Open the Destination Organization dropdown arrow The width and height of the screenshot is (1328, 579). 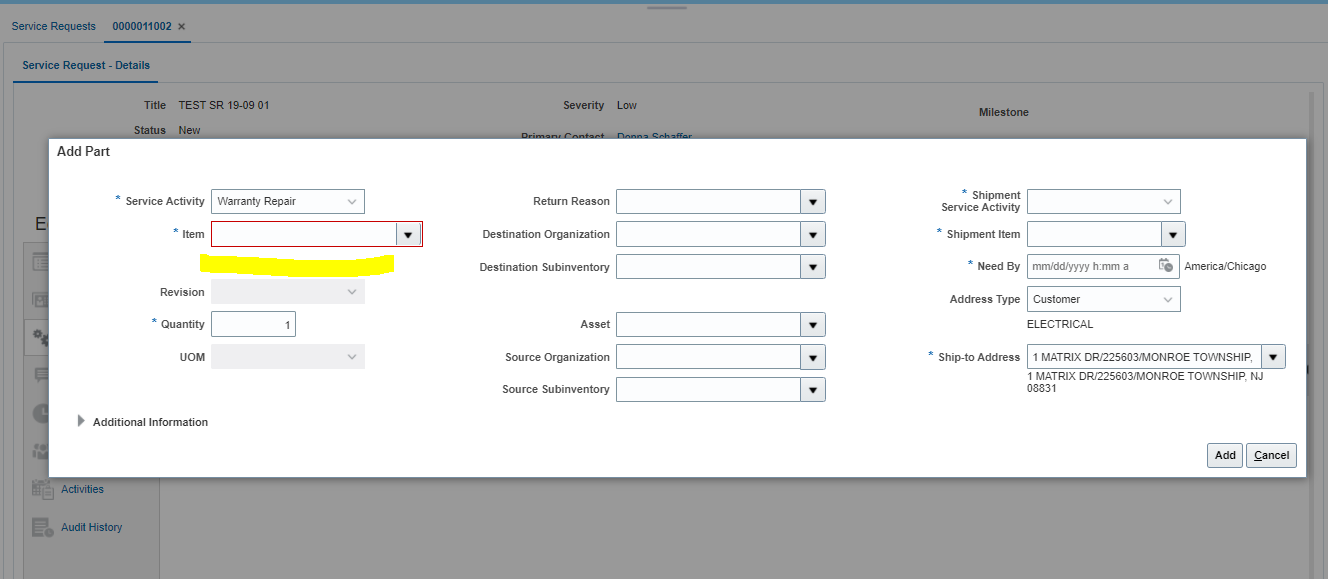click(x=813, y=235)
